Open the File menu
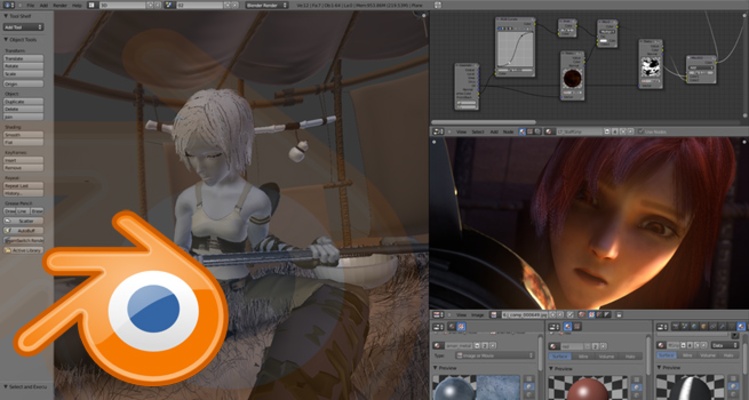 point(31,5)
